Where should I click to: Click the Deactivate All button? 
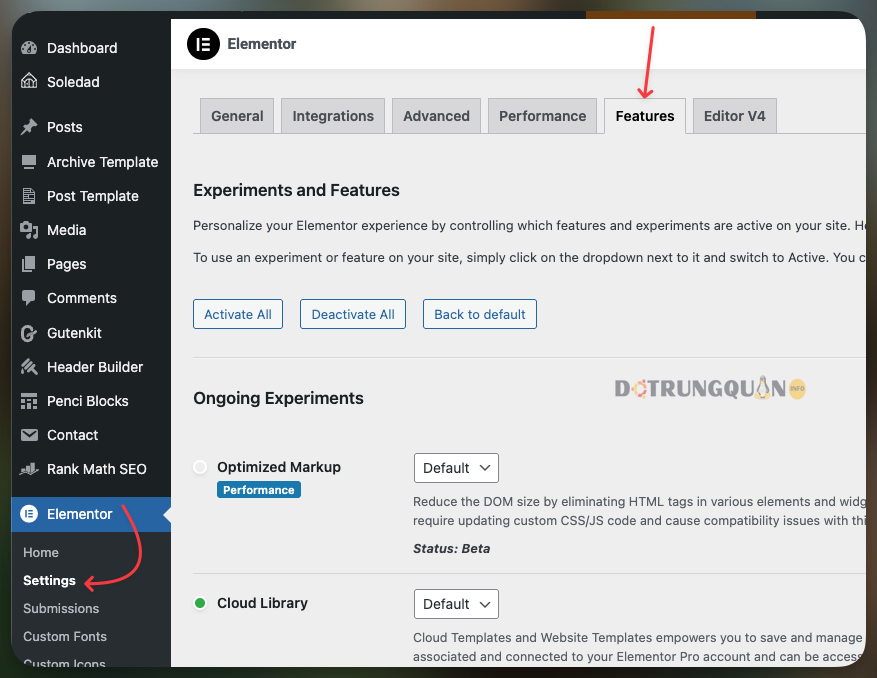353,314
